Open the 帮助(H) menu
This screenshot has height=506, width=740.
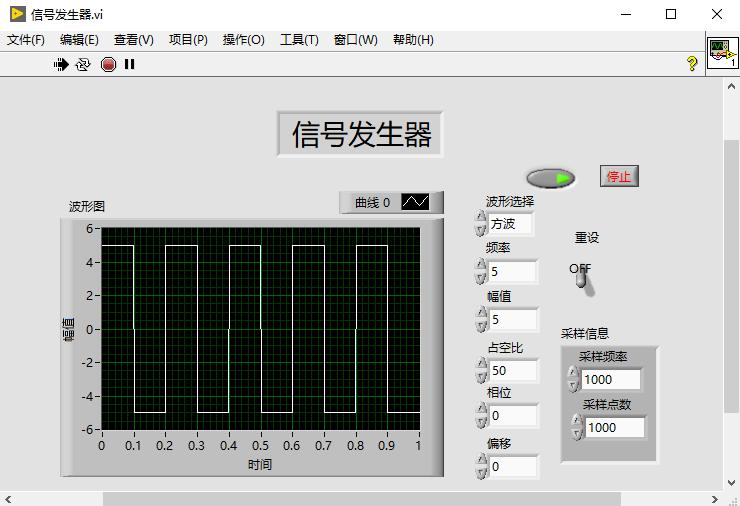[413, 40]
